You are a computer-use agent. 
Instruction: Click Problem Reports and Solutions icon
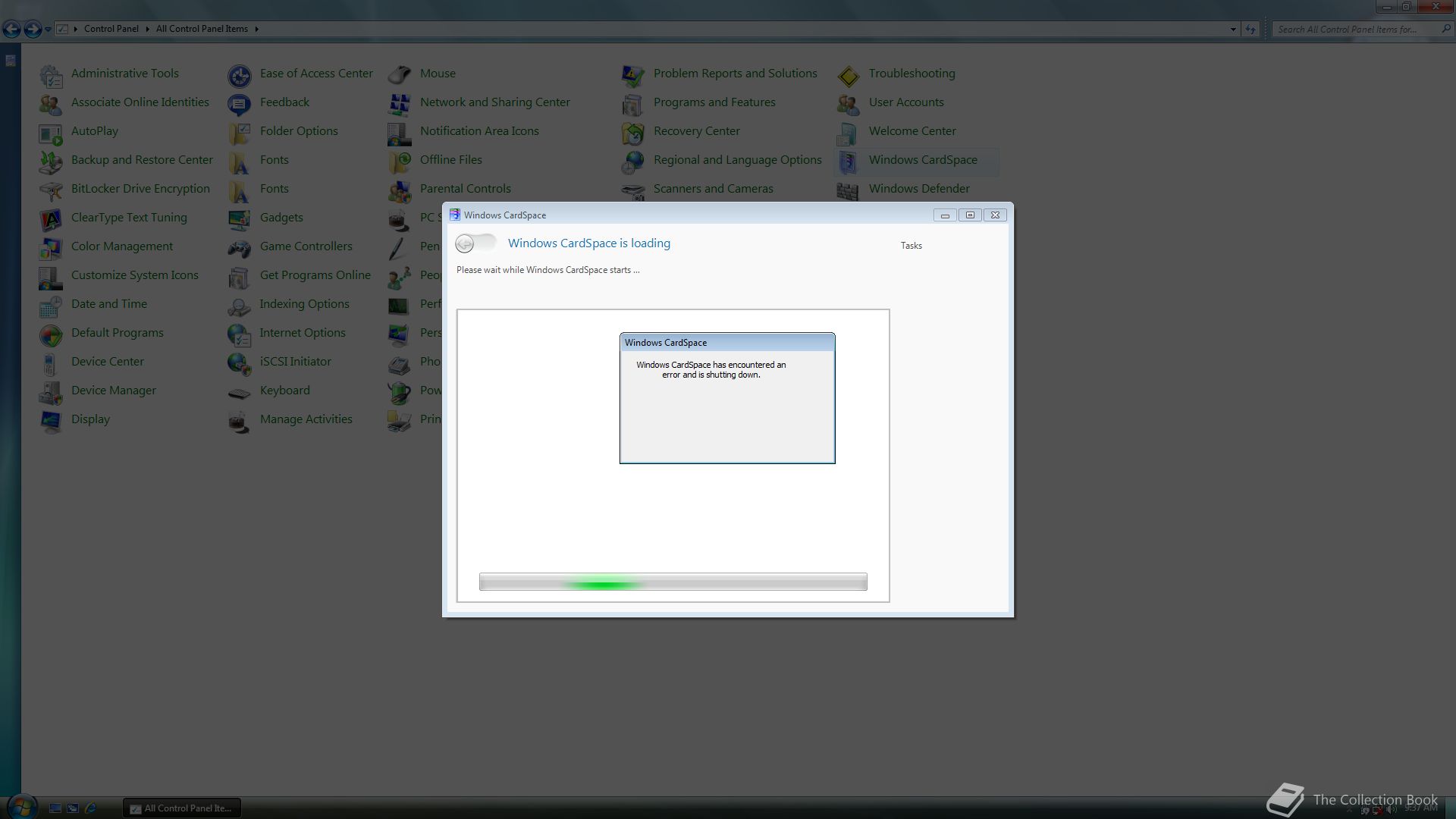pyautogui.click(x=633, y=75)
